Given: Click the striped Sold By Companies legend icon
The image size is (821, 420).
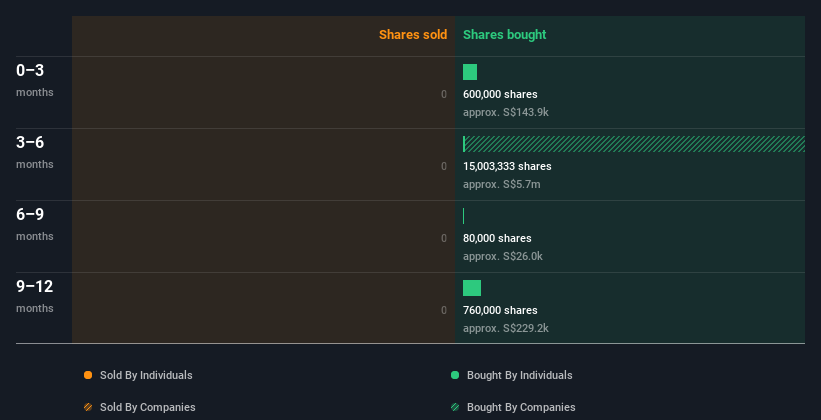Looking at the screenshot, I should pyautogui.click(x=88, y=407).
